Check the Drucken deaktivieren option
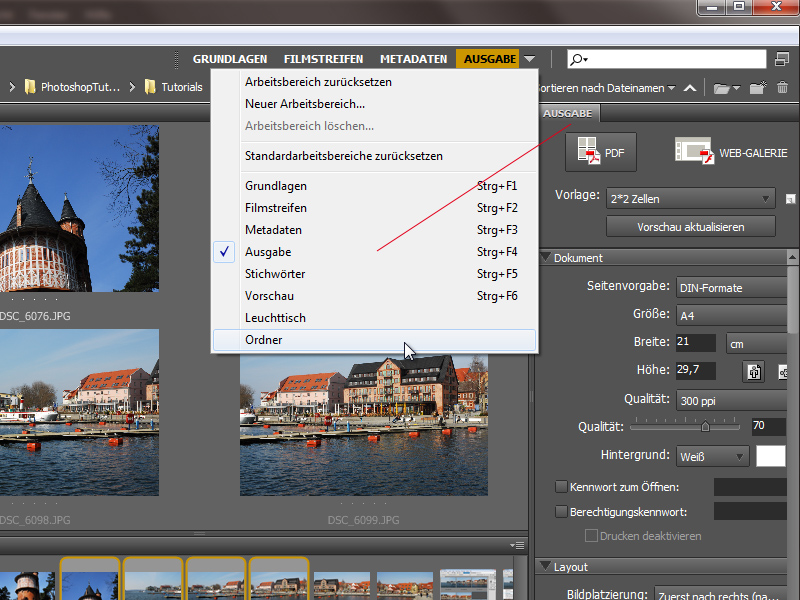The image size is (800, 600). tap(591, 536)
